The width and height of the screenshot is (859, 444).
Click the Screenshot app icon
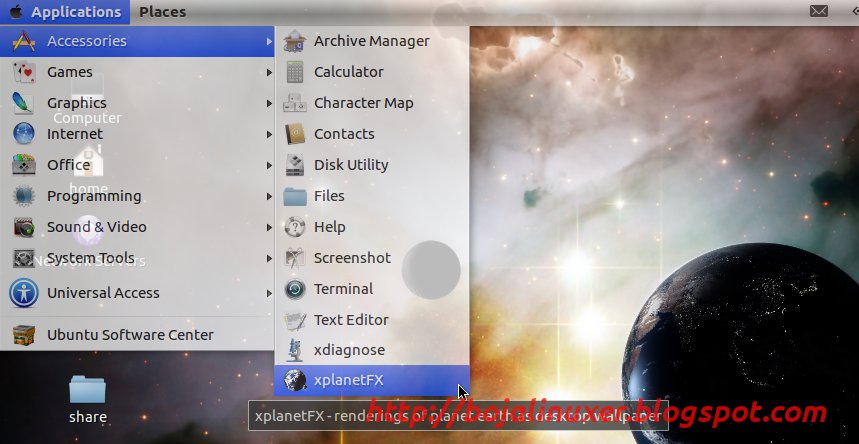(295, 258)
